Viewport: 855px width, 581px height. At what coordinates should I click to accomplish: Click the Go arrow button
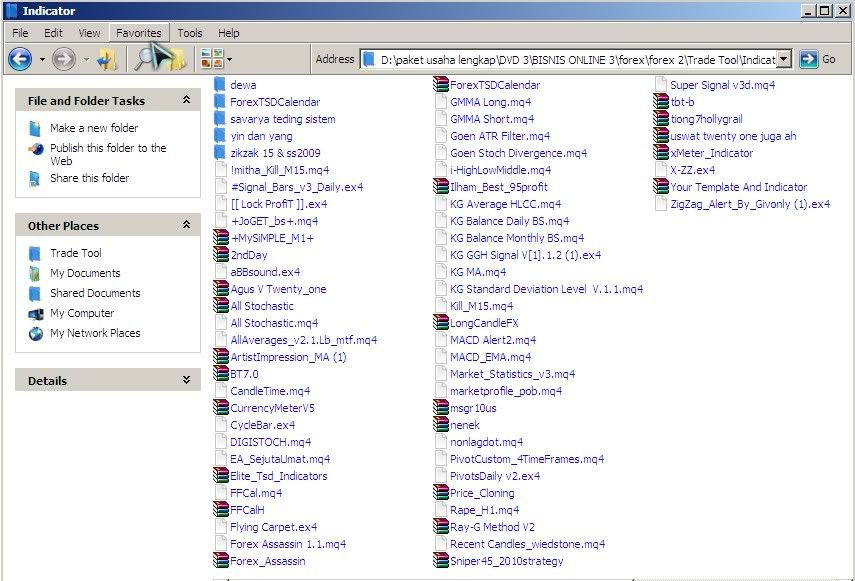pos(809,59)
